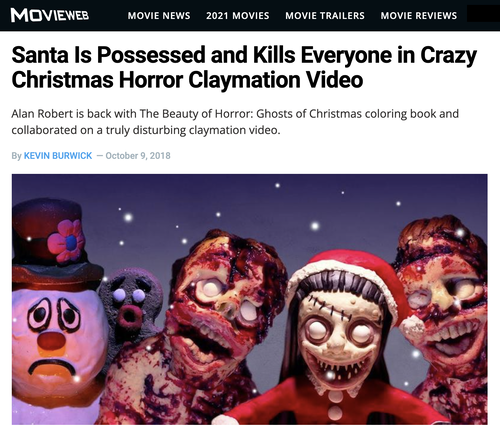500x436 pixels.
Task: Click the black box after Movie Reviews
Action: tap(483, 14)
